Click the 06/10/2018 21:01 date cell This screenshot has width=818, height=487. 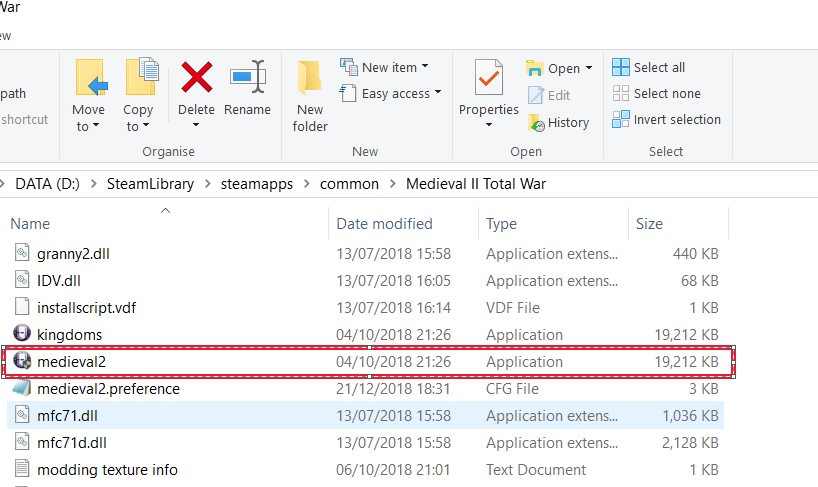pos(393,470)
